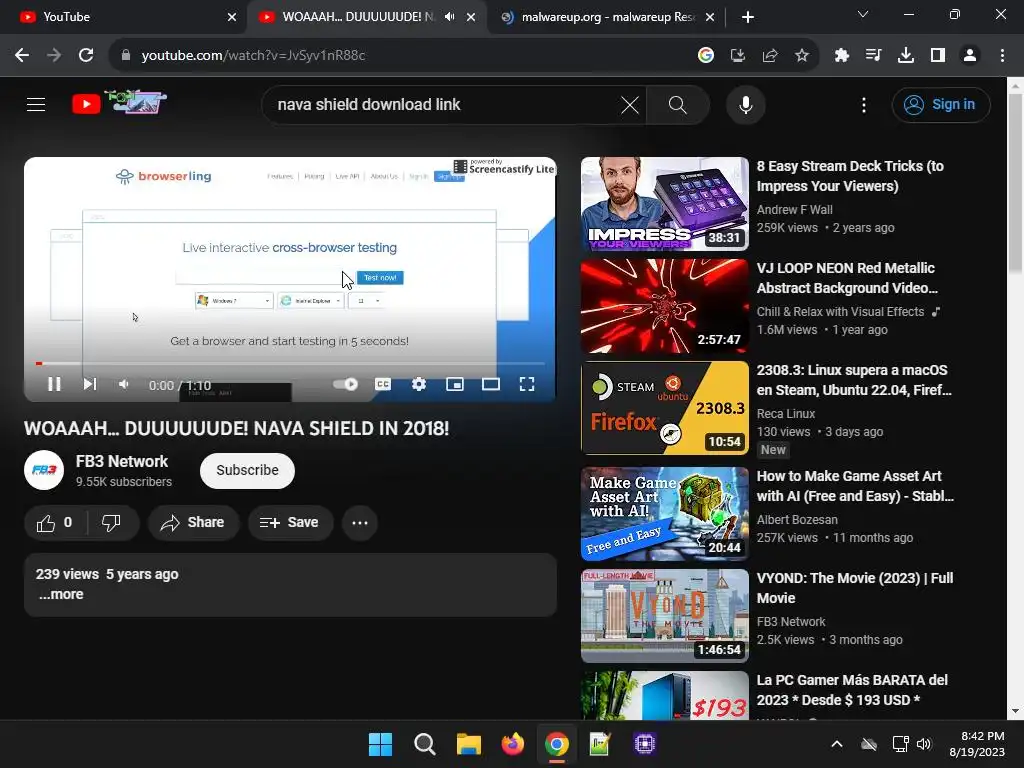Image resolution: width=1024 pixels, height=768 pixels.
Task: Open the Share dialog
Action: [193, 522]
